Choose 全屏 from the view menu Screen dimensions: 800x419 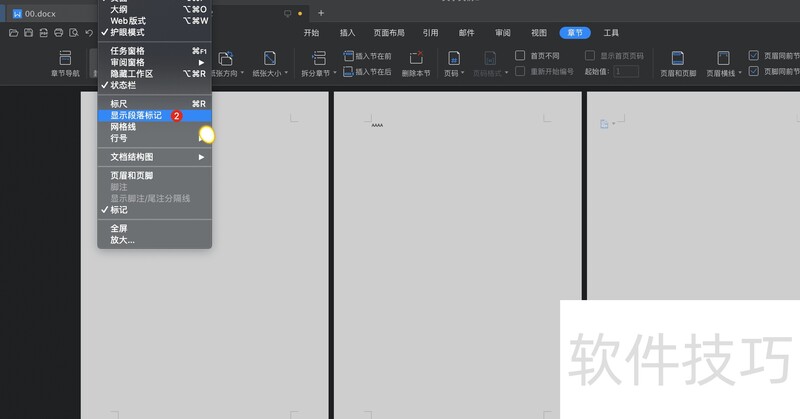tap(119, 228)
